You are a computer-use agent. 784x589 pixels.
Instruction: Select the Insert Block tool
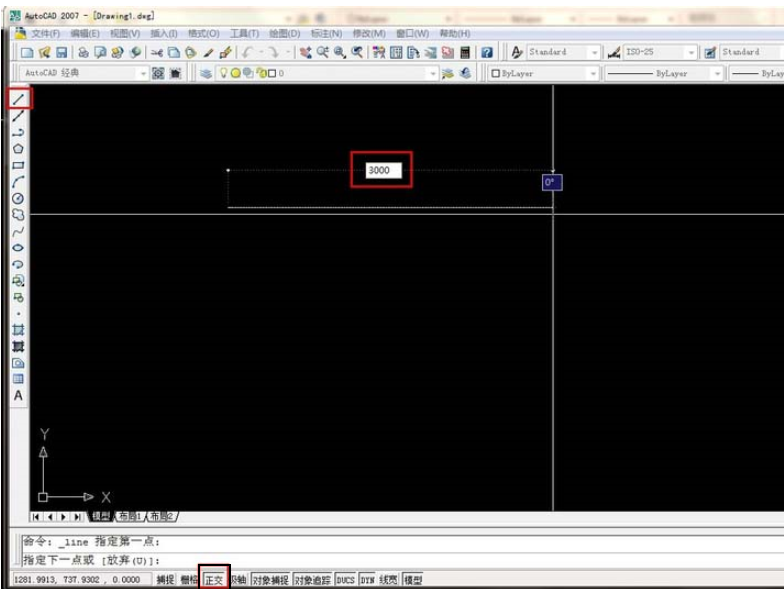tap(18, 281)
